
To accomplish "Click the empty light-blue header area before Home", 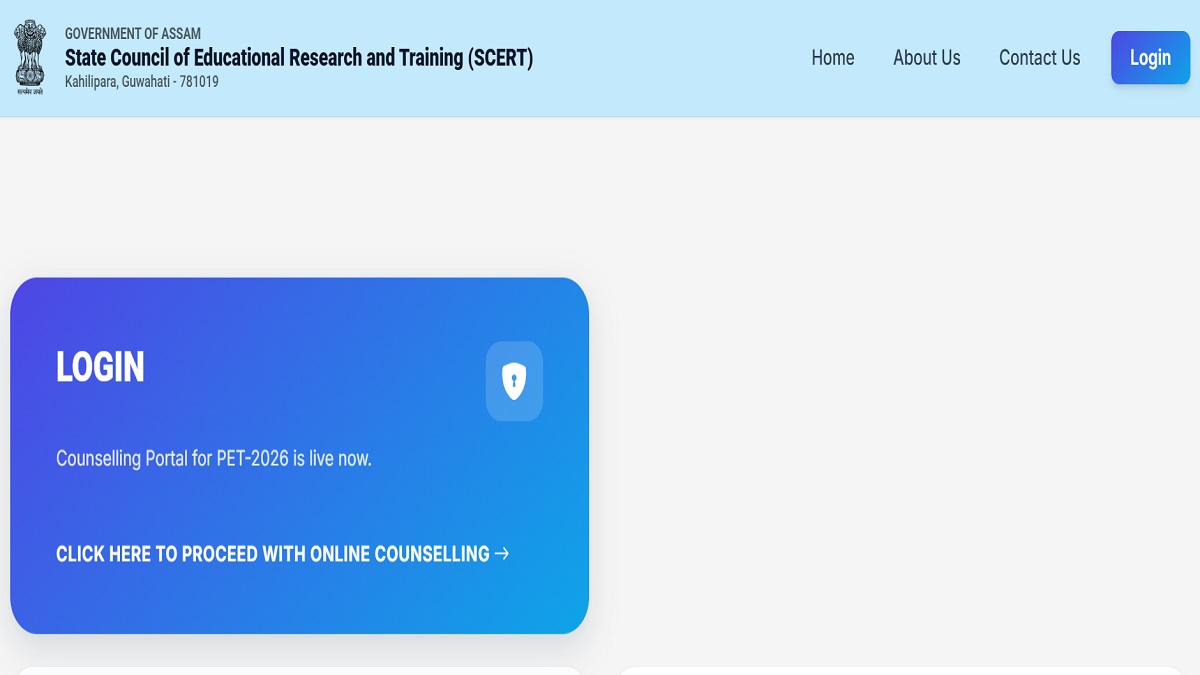I will 670,57.
